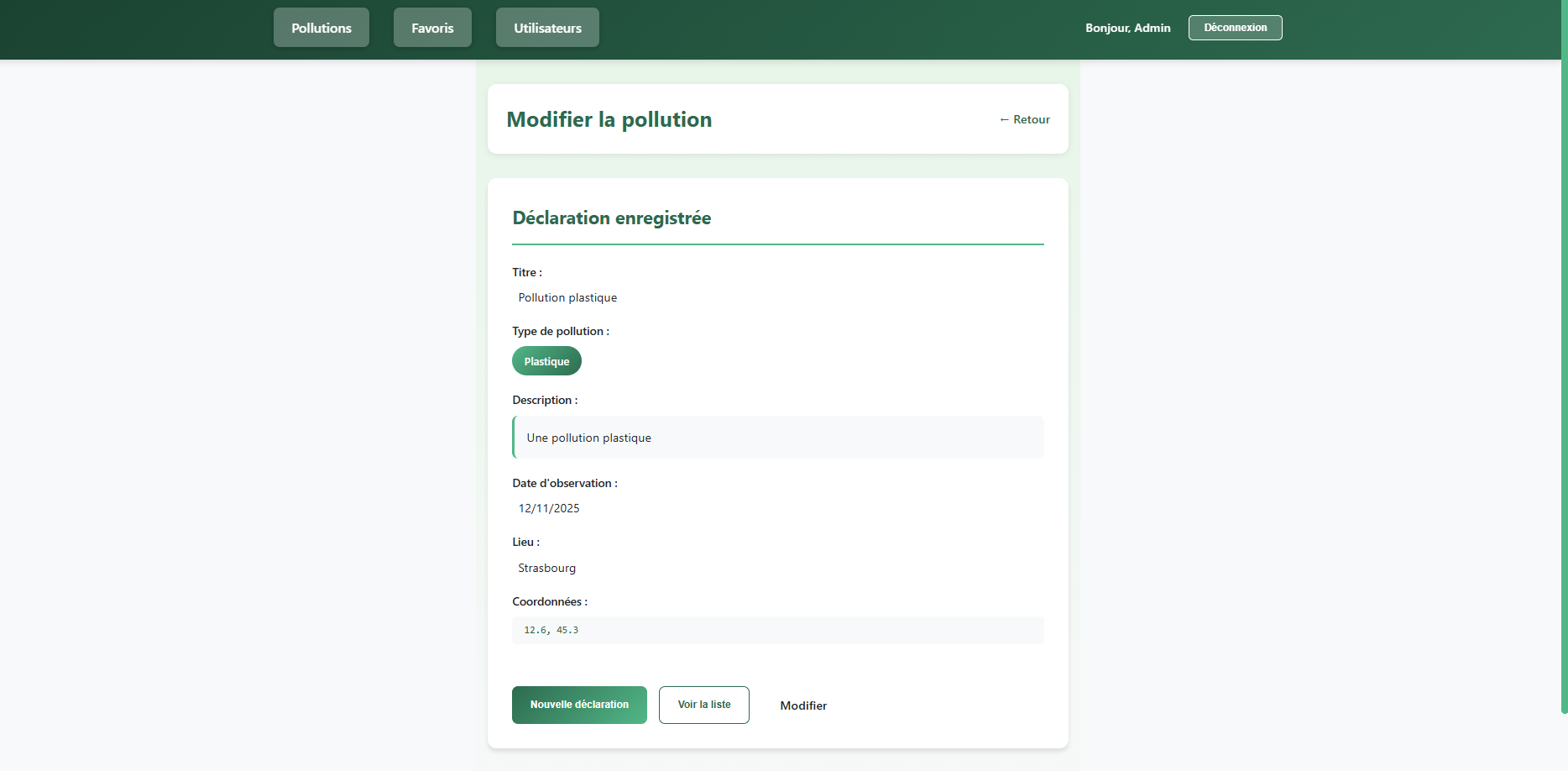
Task: Click the coordinates value 12.6, 45.3
Action: tap(551, 630)
